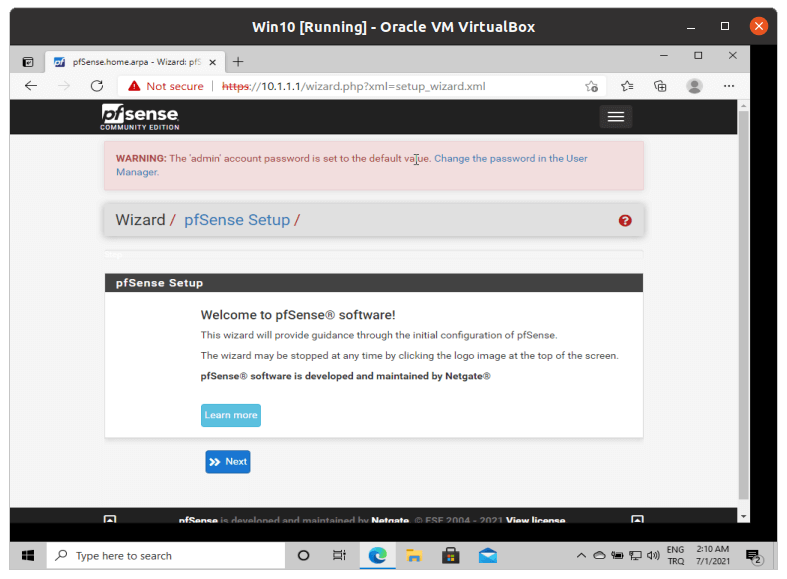
Task: Open the volume speaker tray icon
Action: [653, 555]
